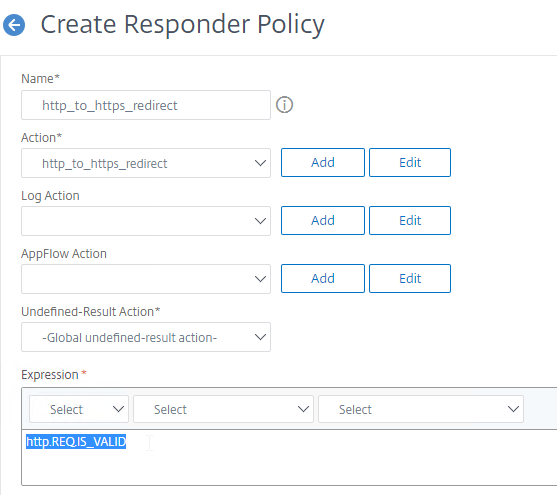557x495 pixels.
Task: Open the Action dropdown showing http_to_https_redirect
Action: point(146,163)
